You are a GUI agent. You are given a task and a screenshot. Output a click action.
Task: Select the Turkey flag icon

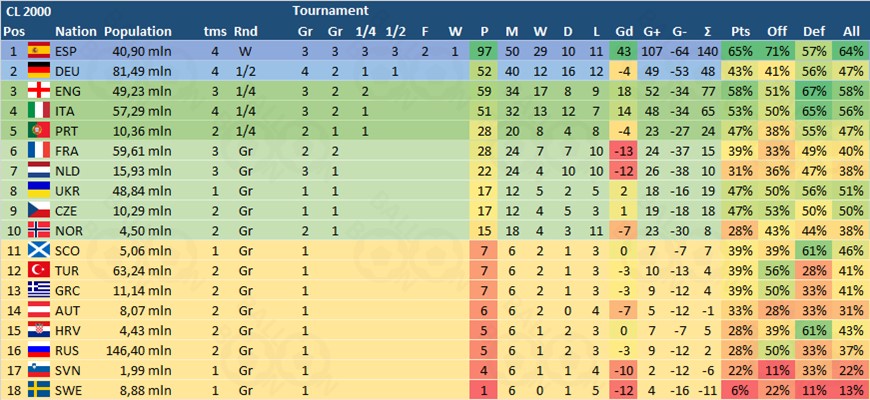pyautogui.click(x=39, y=271)
